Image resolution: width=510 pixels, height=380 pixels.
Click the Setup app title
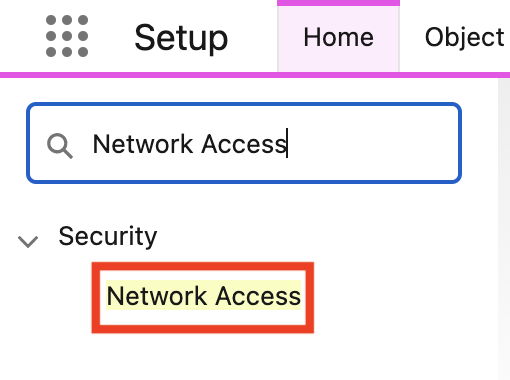pyautogui.click(x=181, y=38)
